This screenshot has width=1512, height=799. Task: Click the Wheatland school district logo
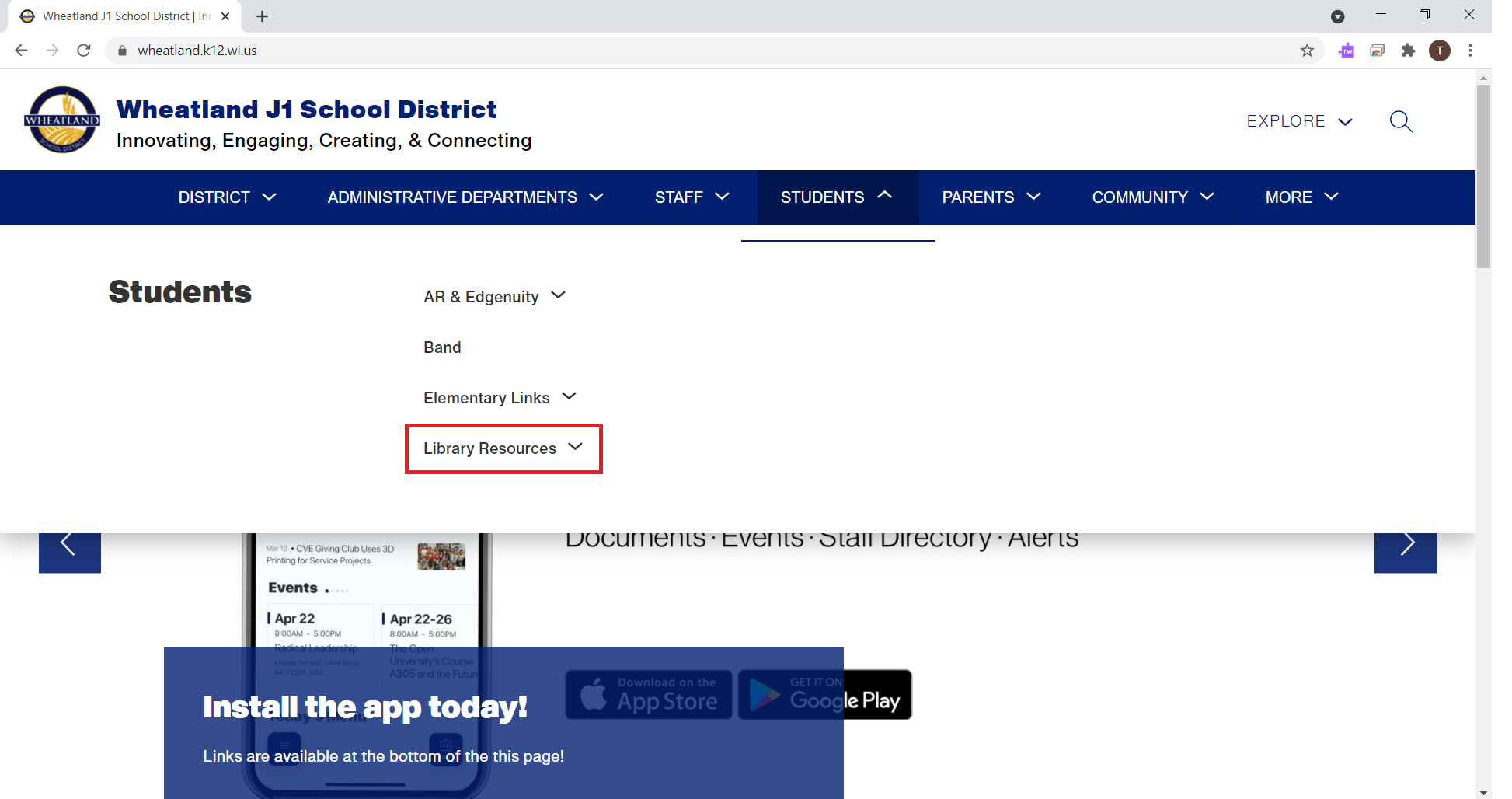pos(62,120)
